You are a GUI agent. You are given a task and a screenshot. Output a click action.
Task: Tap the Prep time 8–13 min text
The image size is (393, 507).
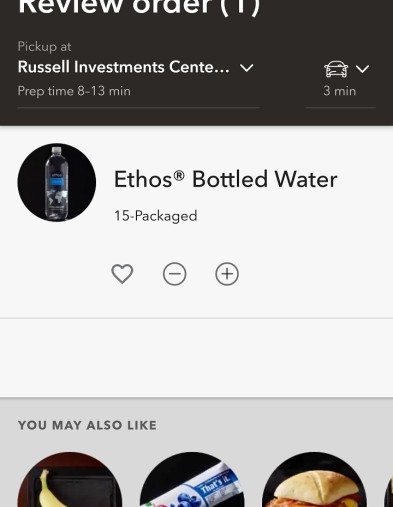pos(74,91)
